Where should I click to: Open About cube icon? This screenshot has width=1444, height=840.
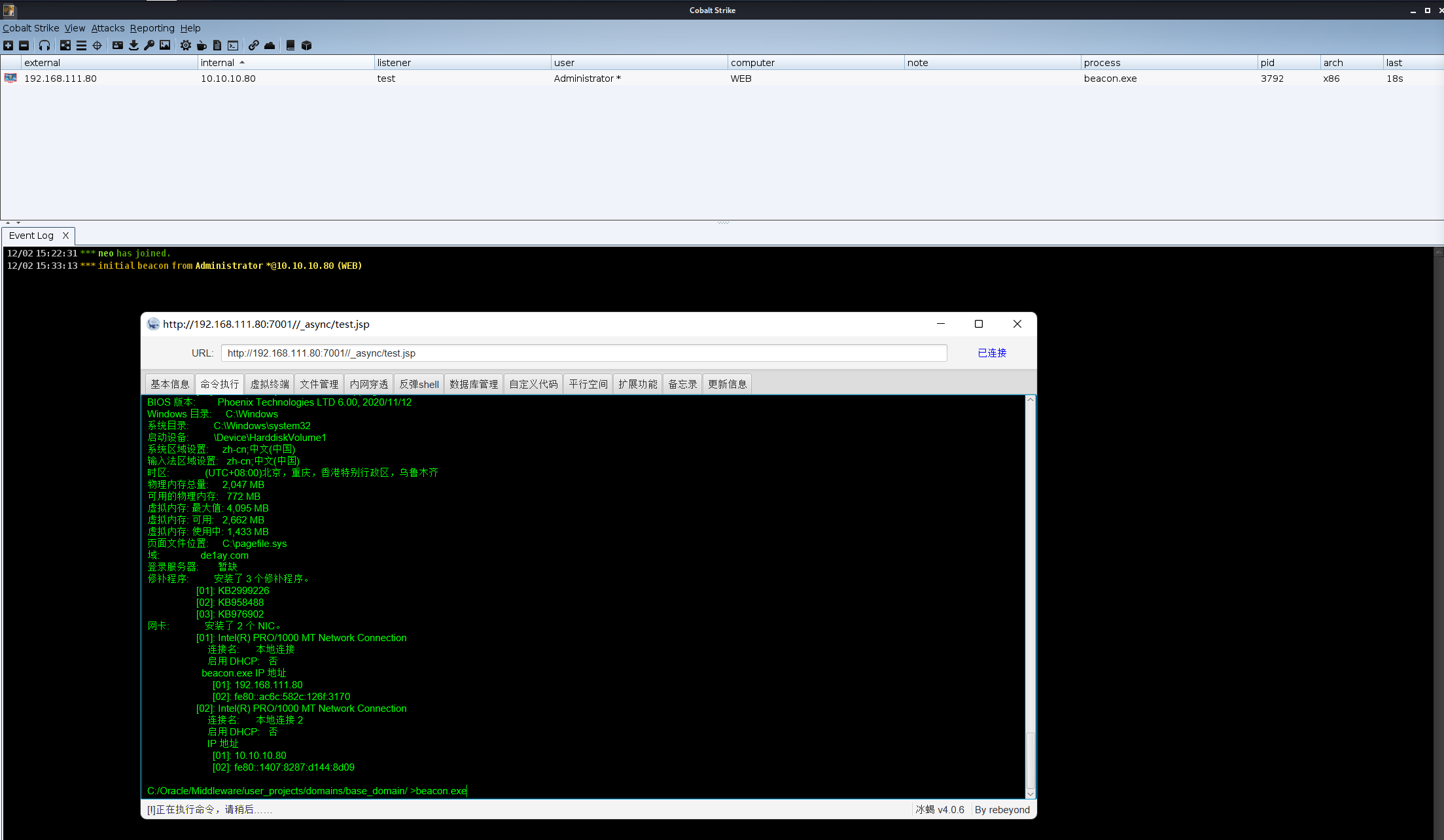pos(306,45)
